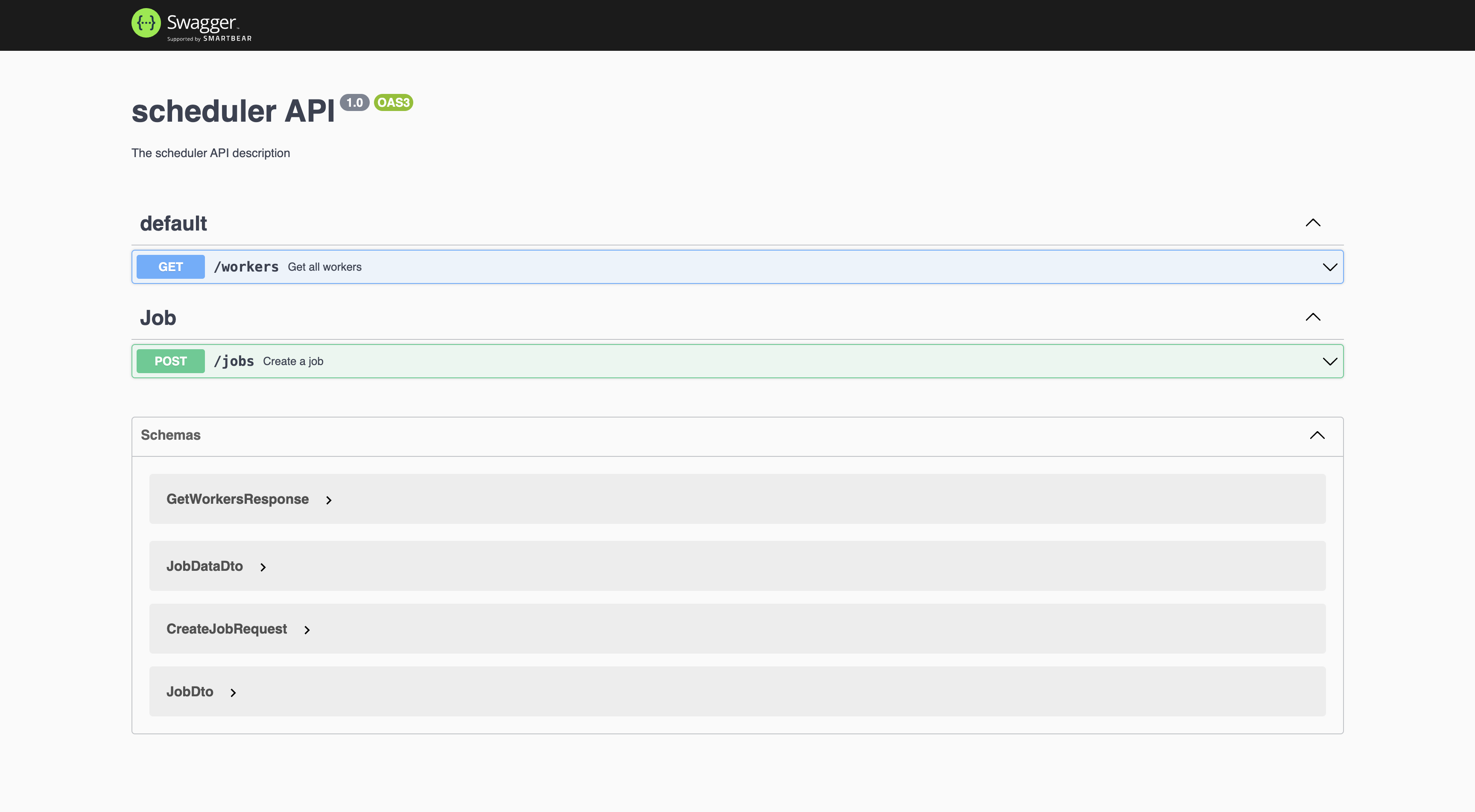Collapse the Job section using its arrow
This screenshot has height=812, width=1475.
(1312, 317)
